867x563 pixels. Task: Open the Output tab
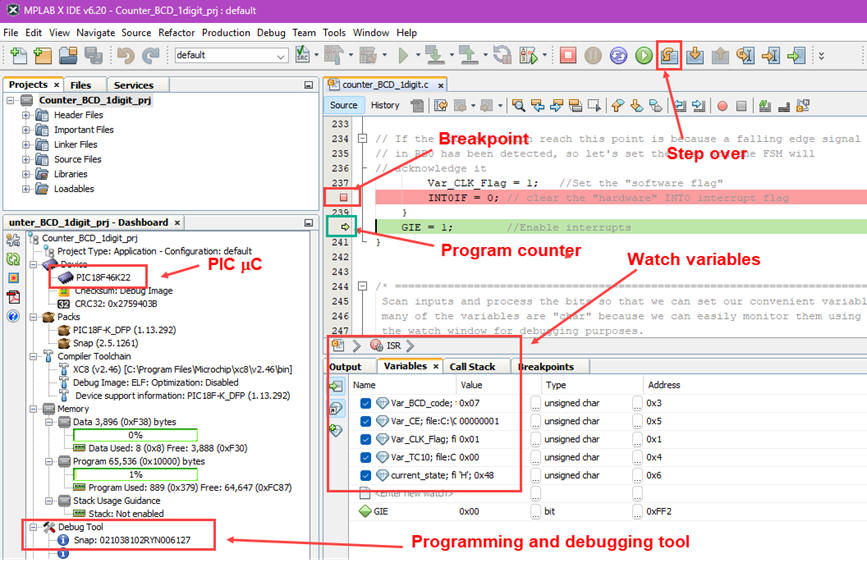[x=345, y=367]
